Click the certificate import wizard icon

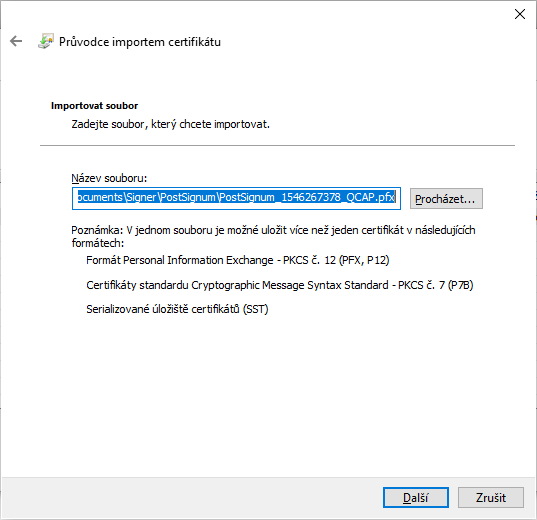pyautogui.click(x=46, y=41)
